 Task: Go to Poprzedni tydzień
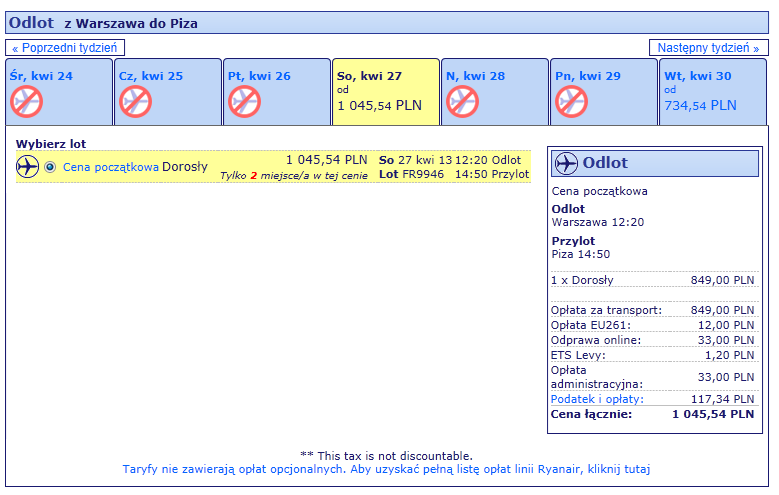coord(65,48)
